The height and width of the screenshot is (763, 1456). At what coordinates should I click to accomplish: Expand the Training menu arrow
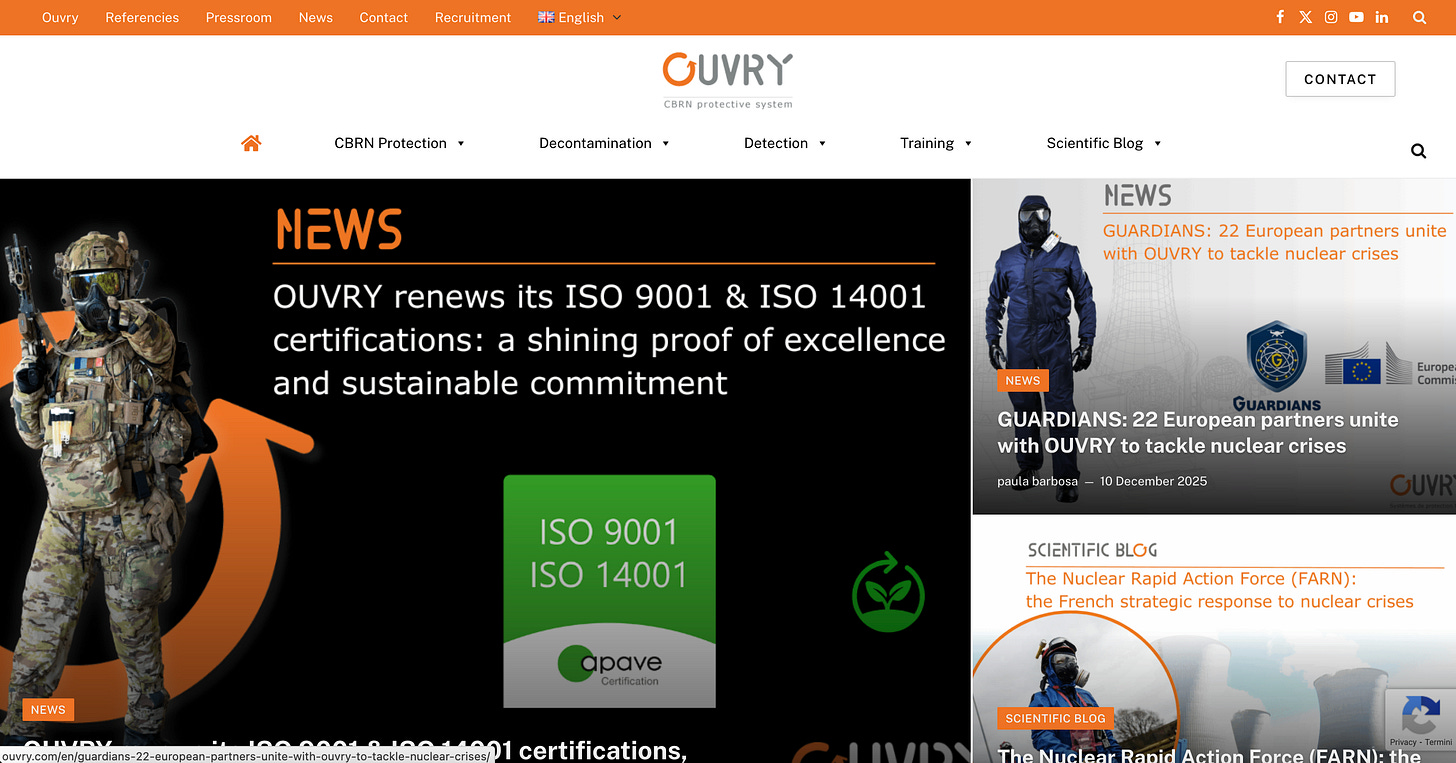pyautogui.click(x=968, y=143)
